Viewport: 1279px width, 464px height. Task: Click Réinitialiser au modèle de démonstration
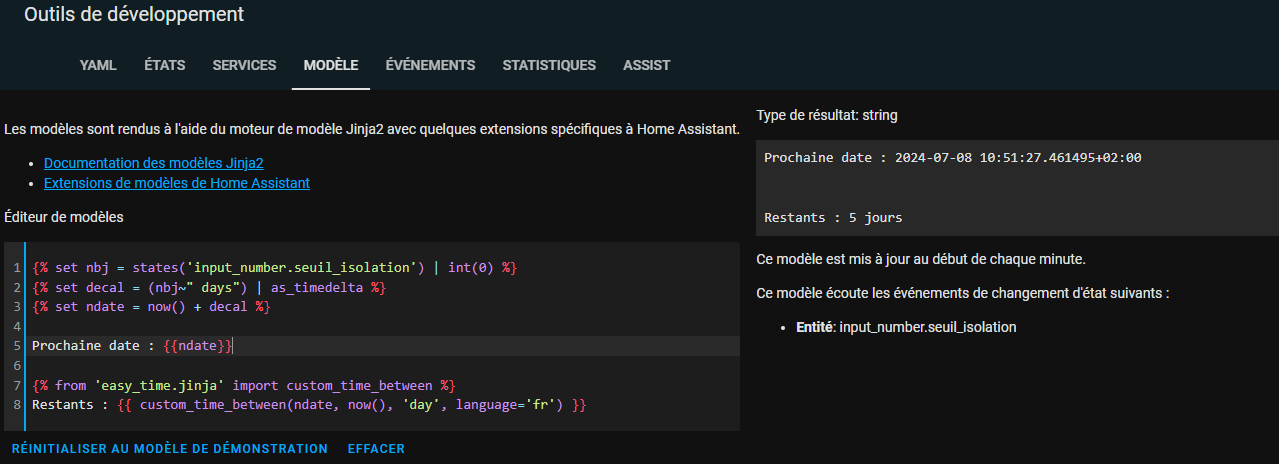pyautogui.click(x=170, y=449)
